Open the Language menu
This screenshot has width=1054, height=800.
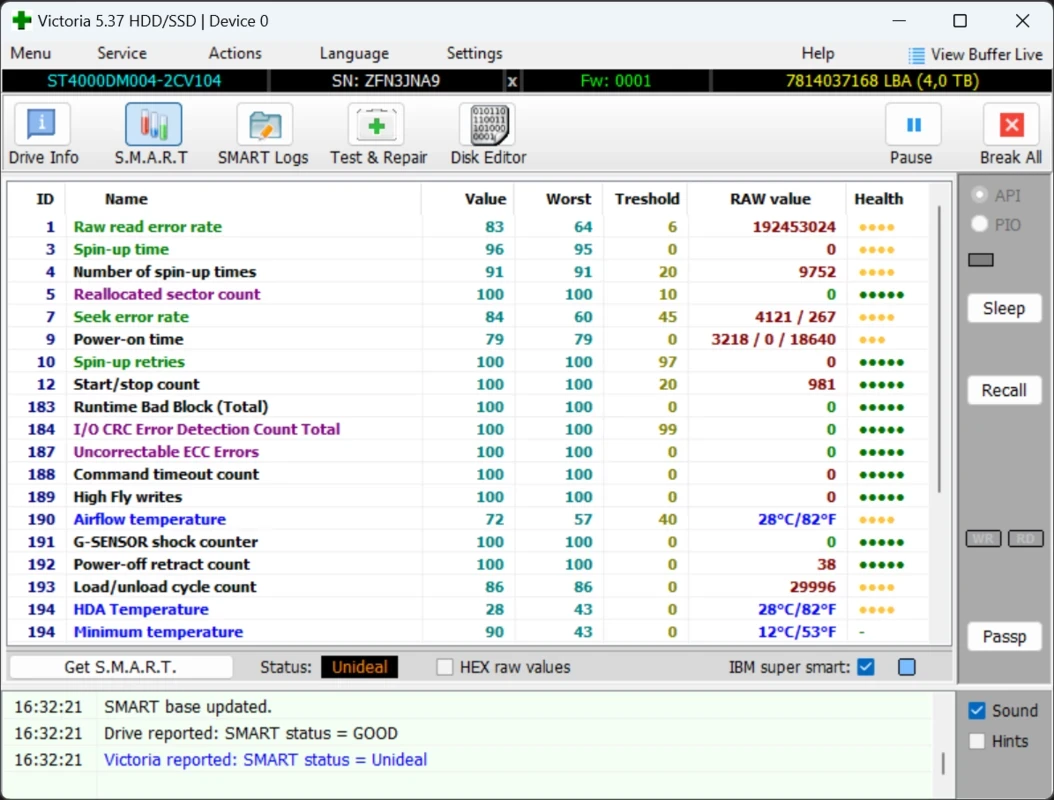click(x=353, y=54)
